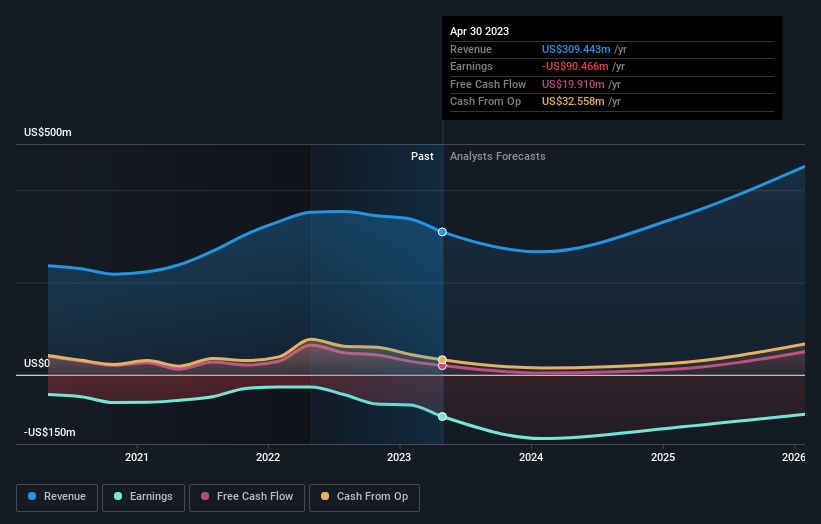Click the 2024 x-axis label
The height and width of the screenshot is (524, 821).
[531, 458]
